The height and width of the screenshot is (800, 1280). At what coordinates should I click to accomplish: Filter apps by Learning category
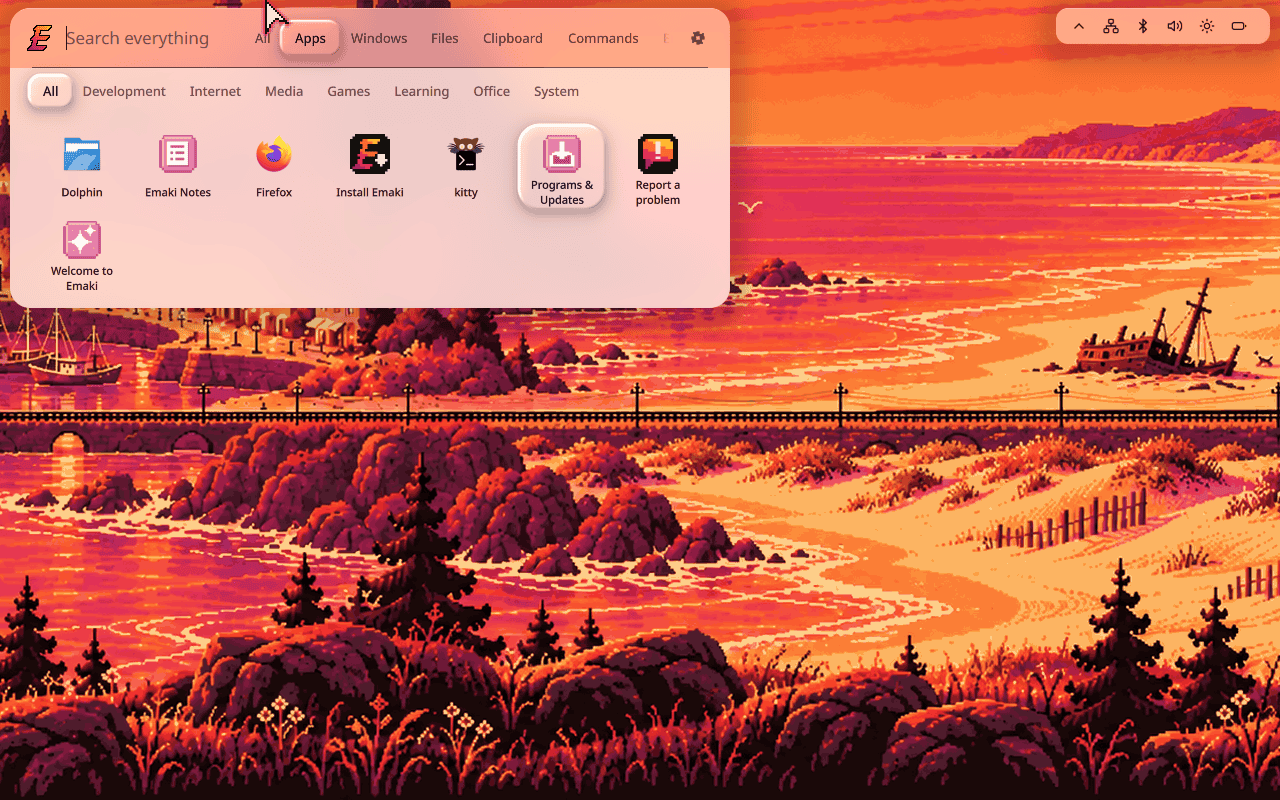click(421, 91)
